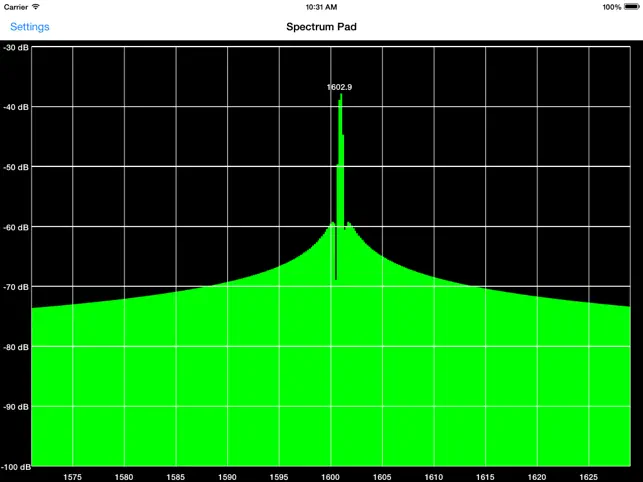Tap the 100% battery percentage text
The width and height of the screenshot is (643, 482).
point(612,7)
